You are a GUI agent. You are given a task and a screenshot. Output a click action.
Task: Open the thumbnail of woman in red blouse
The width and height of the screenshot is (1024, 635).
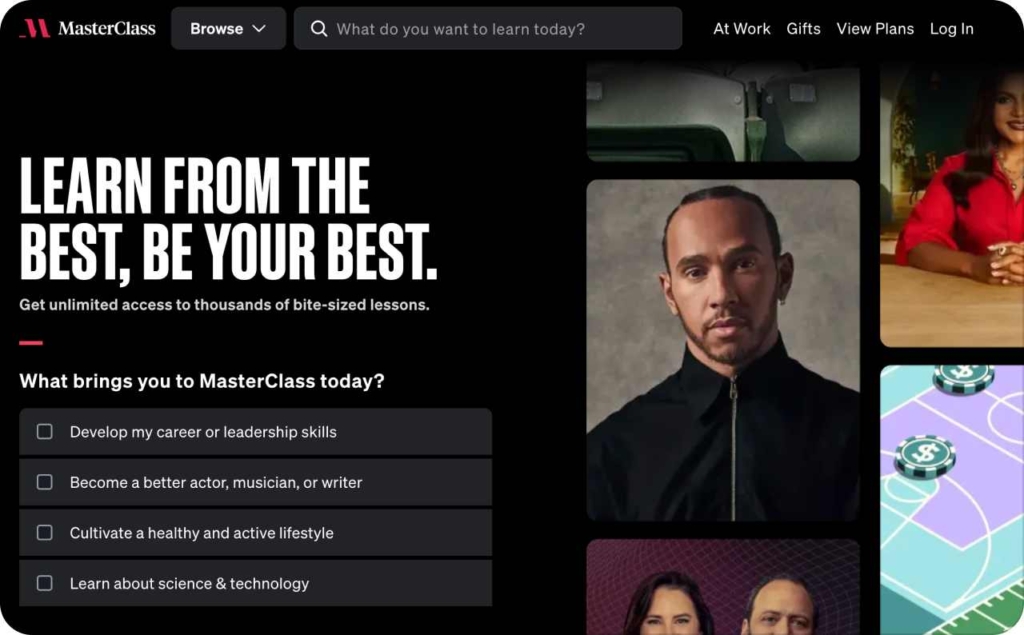[x=952, y=204]
